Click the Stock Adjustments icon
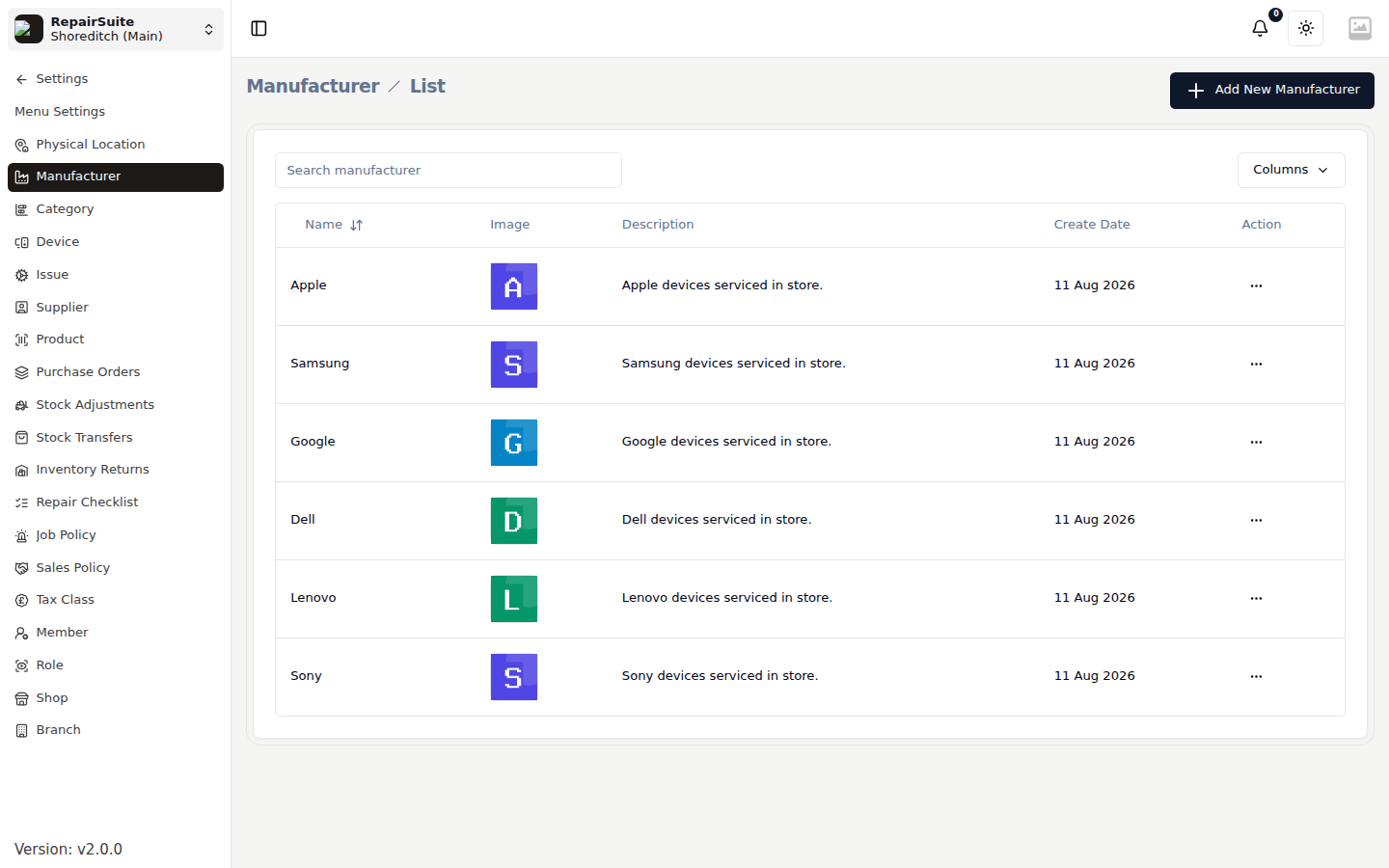The image size is (1389, 868). pyautogui.click(x=21, y=405)
